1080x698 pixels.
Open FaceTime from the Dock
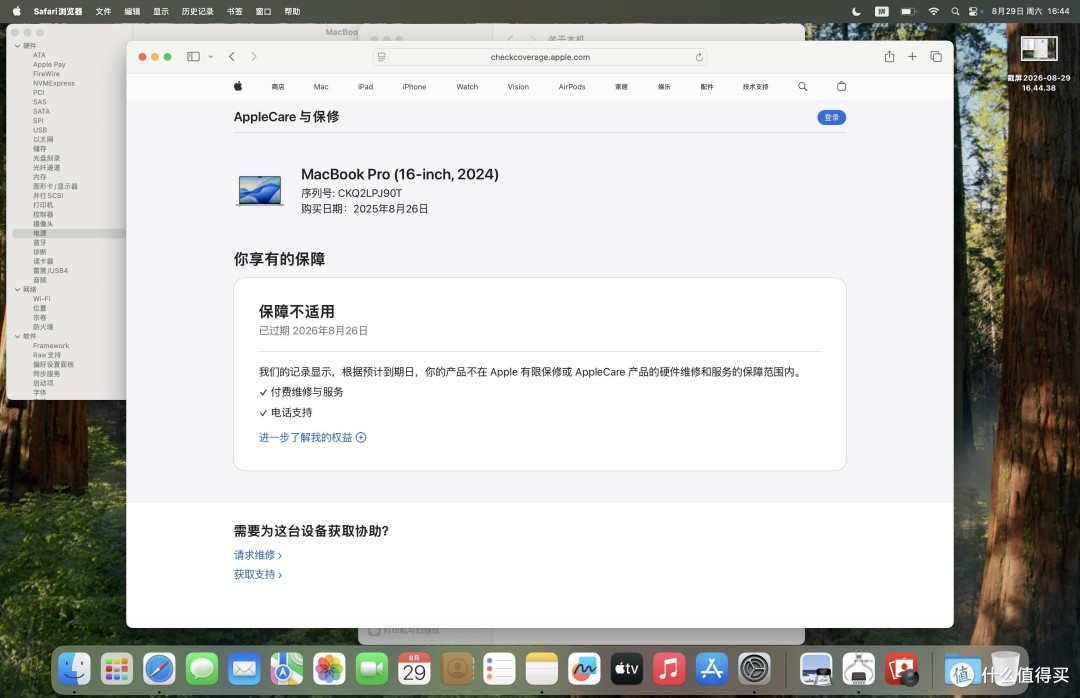(372, 669)
